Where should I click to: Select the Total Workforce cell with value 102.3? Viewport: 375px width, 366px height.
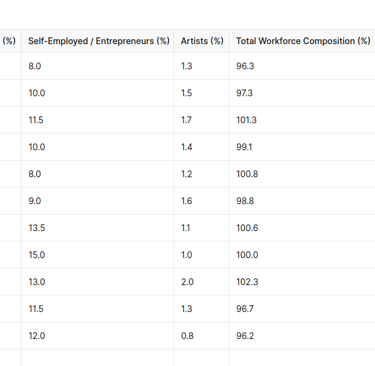coord(302,282)
